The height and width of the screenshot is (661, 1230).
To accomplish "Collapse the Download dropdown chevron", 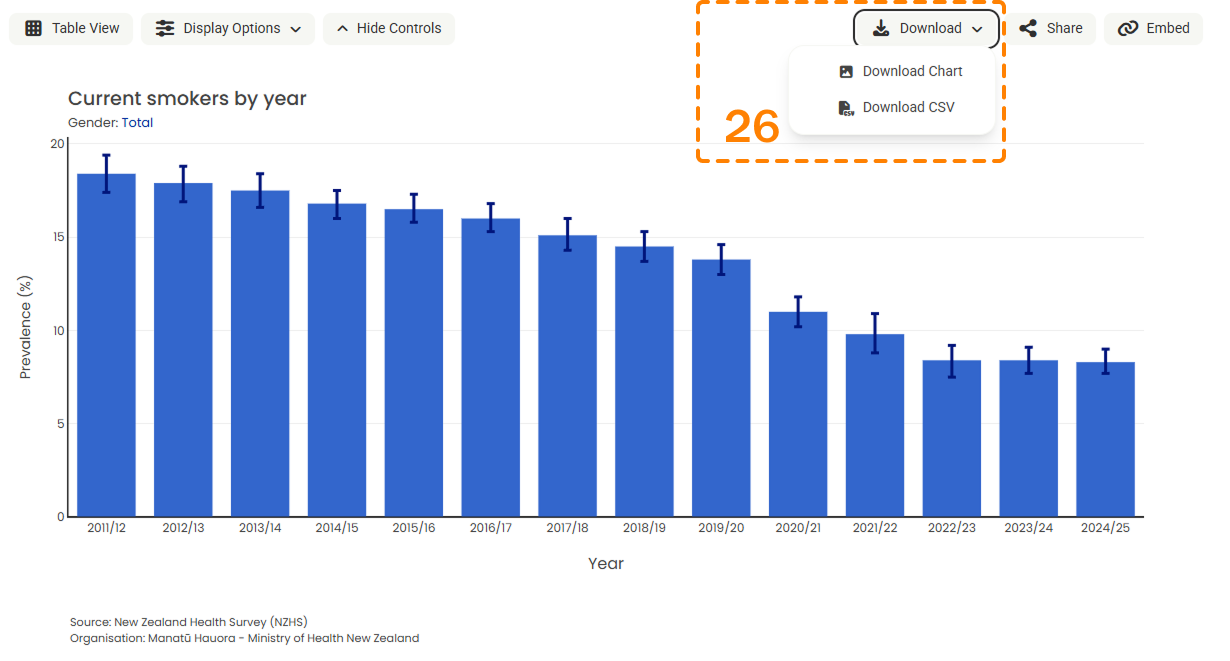I will [x=977, y=30].
